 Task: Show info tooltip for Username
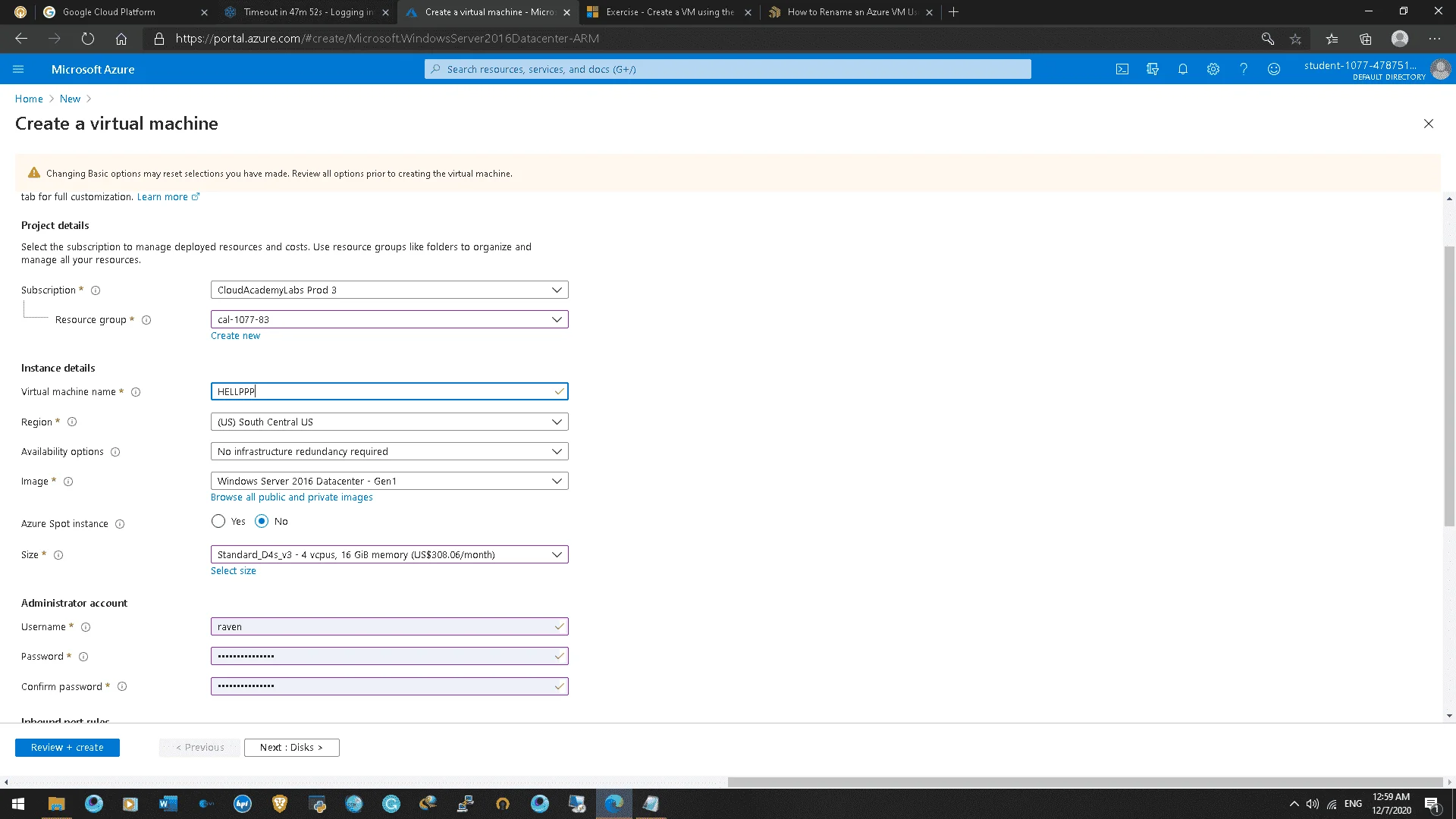(x=86, y=627)
